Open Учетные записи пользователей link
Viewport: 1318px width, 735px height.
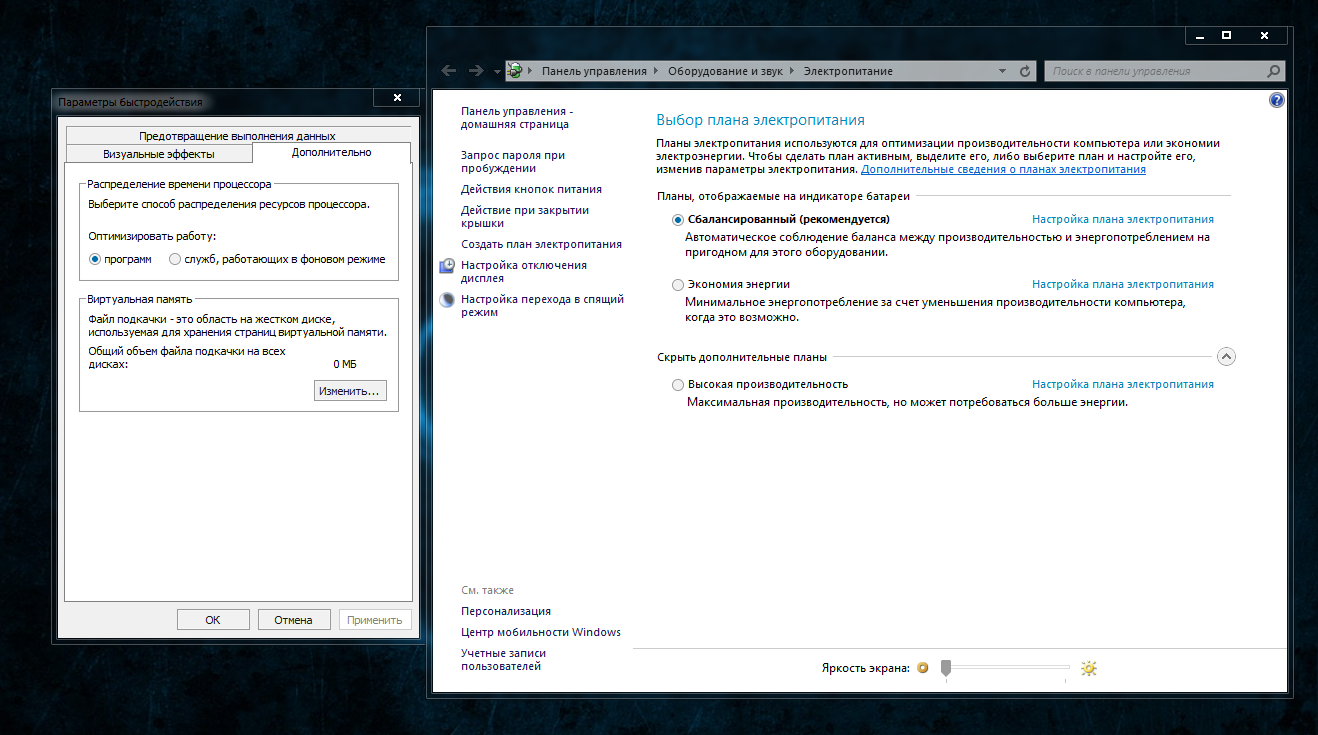[x=504, y=660]
